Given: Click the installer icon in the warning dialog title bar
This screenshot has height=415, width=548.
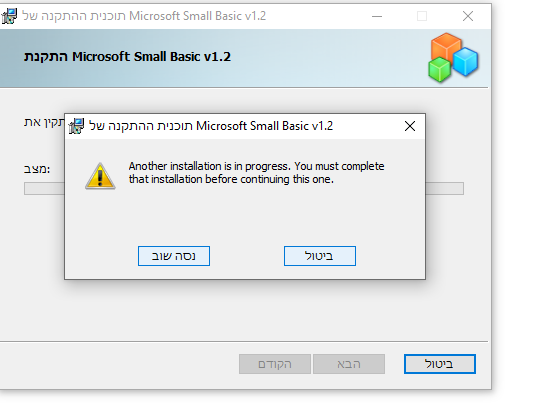Looking at the screenshot, I should pos(76,126).
